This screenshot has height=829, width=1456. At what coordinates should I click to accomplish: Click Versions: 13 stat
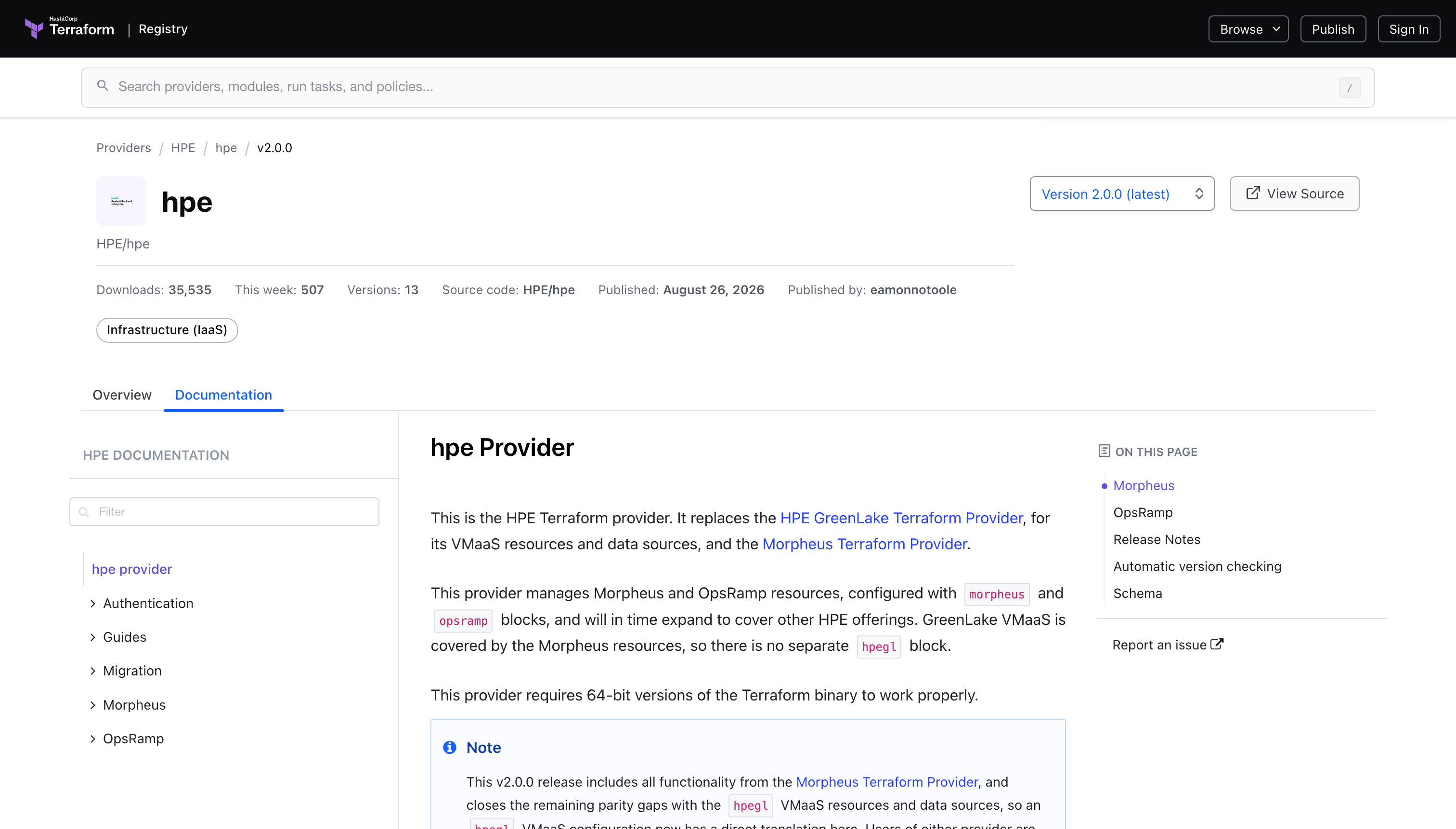pos(383,289)
